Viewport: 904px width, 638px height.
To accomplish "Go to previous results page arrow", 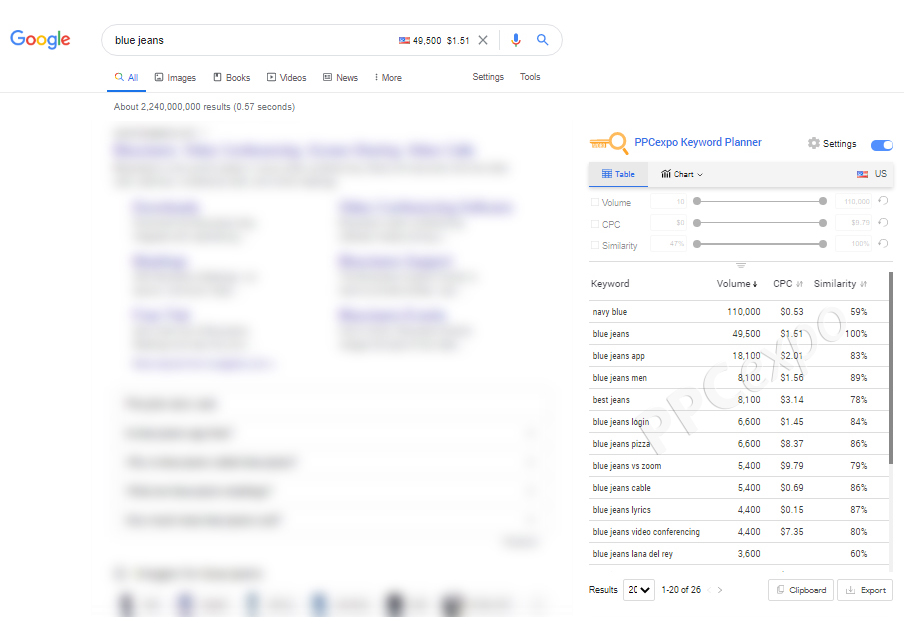I will point(709,590).
